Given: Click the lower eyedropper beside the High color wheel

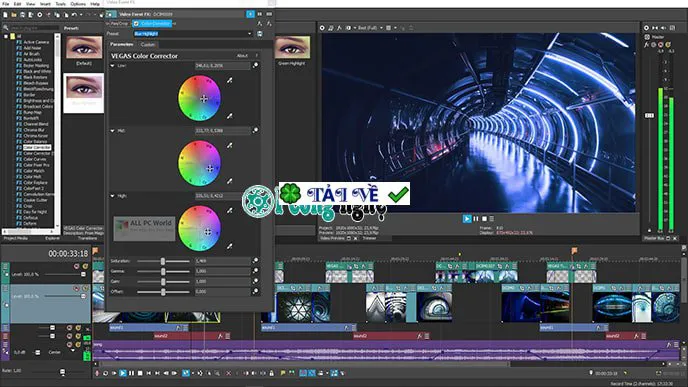Looking at the screenshot, I should [229, 246].
